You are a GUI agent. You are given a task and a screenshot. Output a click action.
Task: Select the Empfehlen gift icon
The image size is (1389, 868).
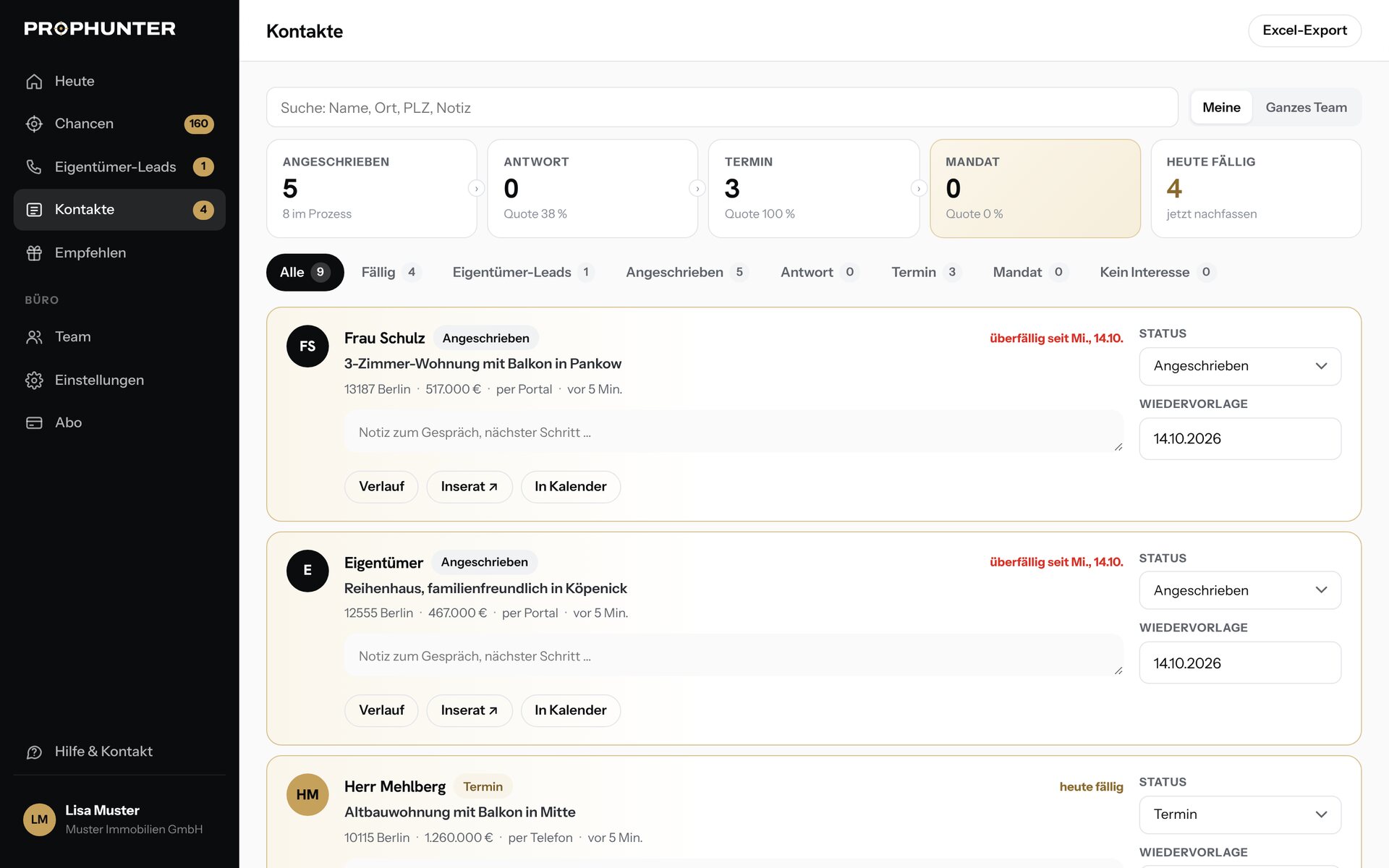pos(34,253)
